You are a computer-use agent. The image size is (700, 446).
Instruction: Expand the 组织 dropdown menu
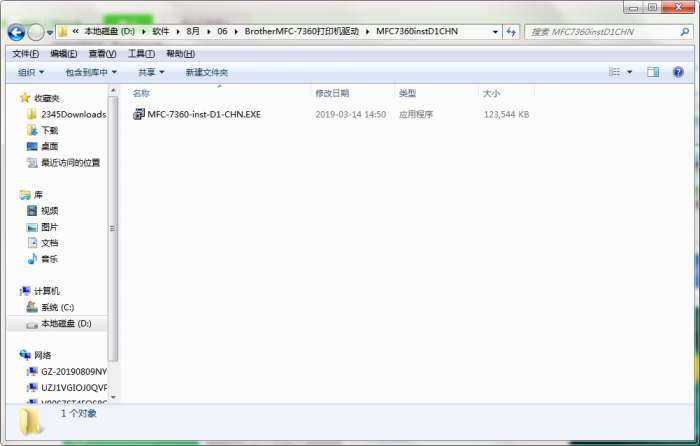[31, 72]
